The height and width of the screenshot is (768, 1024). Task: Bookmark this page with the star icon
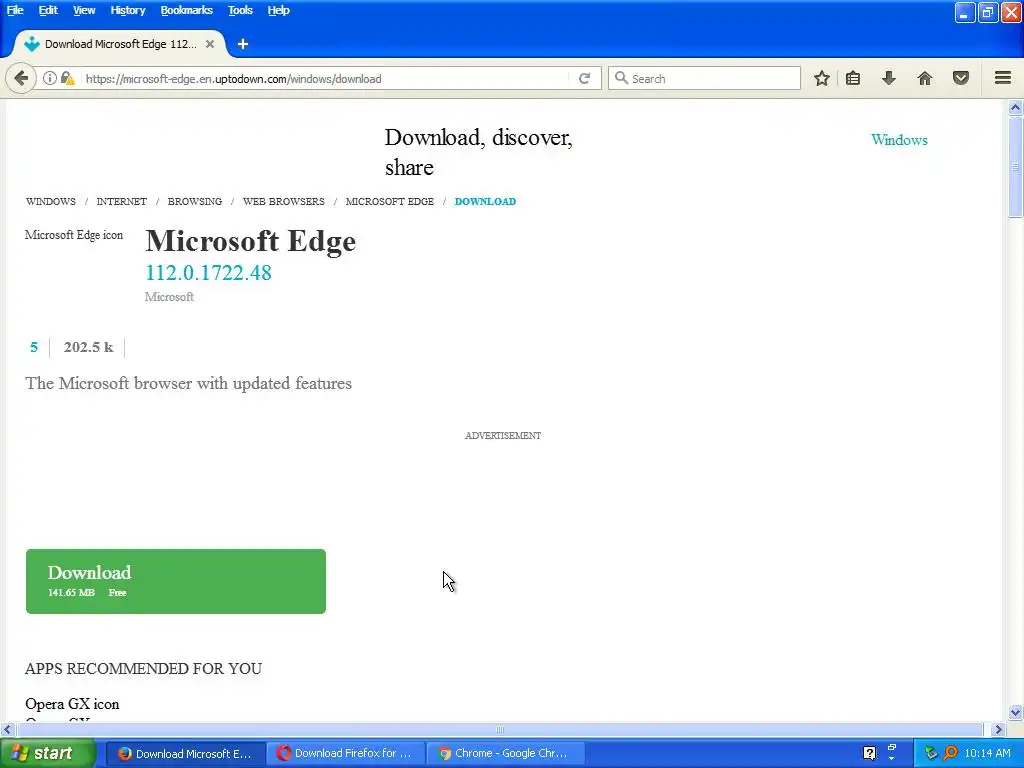(x=822, y=78)
